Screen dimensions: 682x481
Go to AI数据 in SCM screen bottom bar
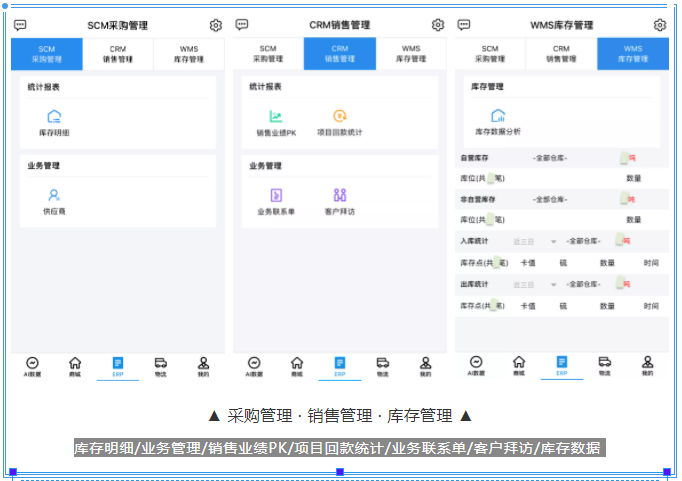tap(32, 366)
